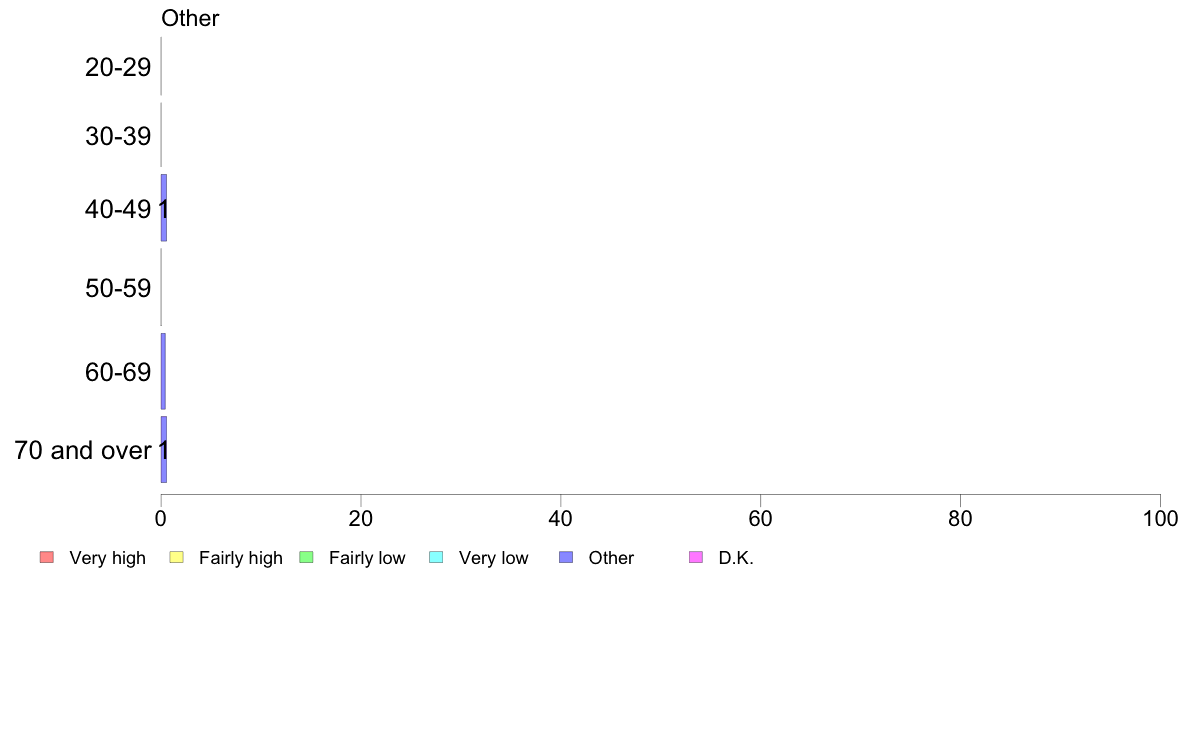The image size is (1188, 736).
Task: Click the 0 axis tick label
Action: click(161, 518)
